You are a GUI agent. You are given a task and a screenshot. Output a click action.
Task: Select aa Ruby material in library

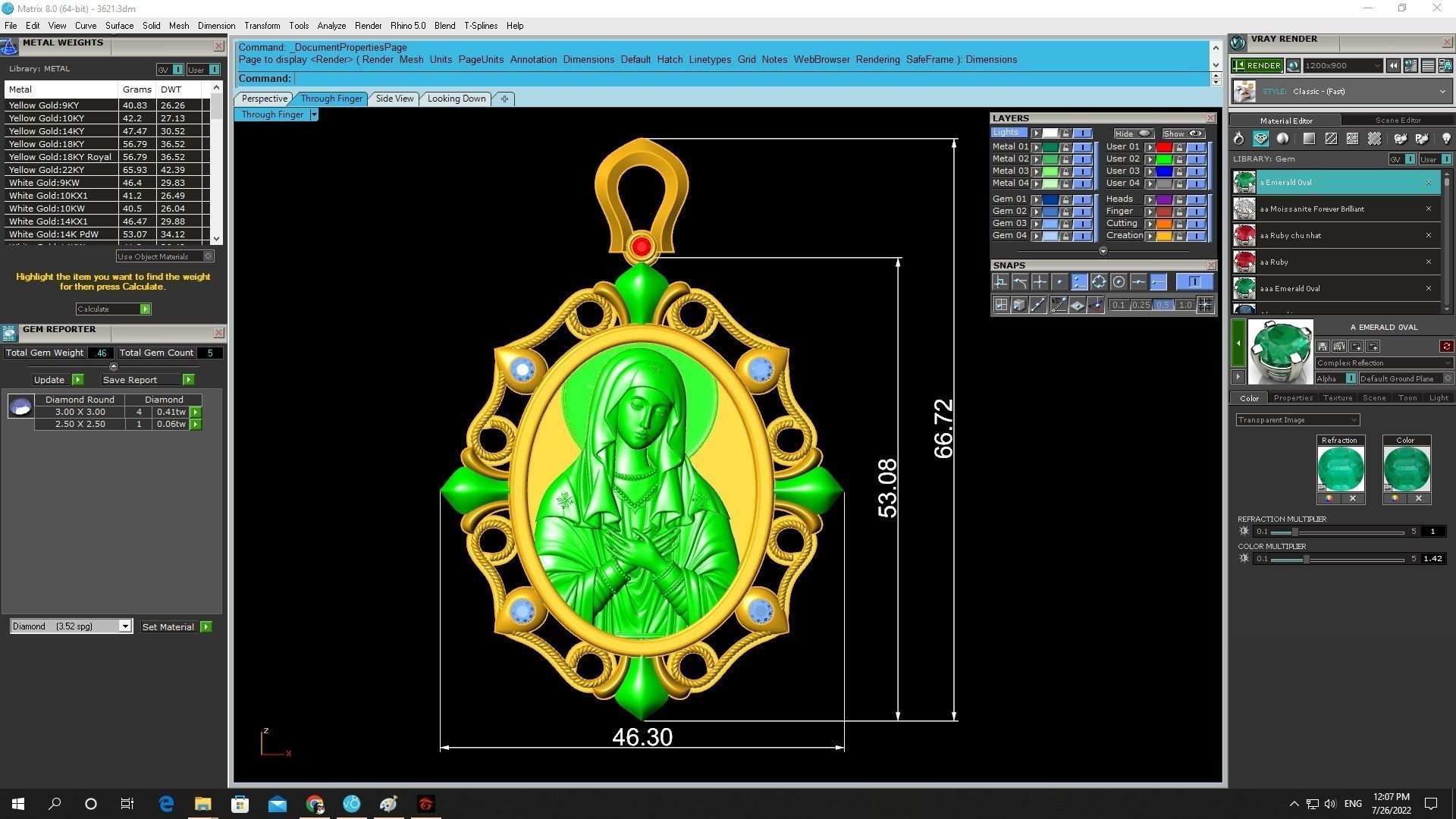(1335, 262)
